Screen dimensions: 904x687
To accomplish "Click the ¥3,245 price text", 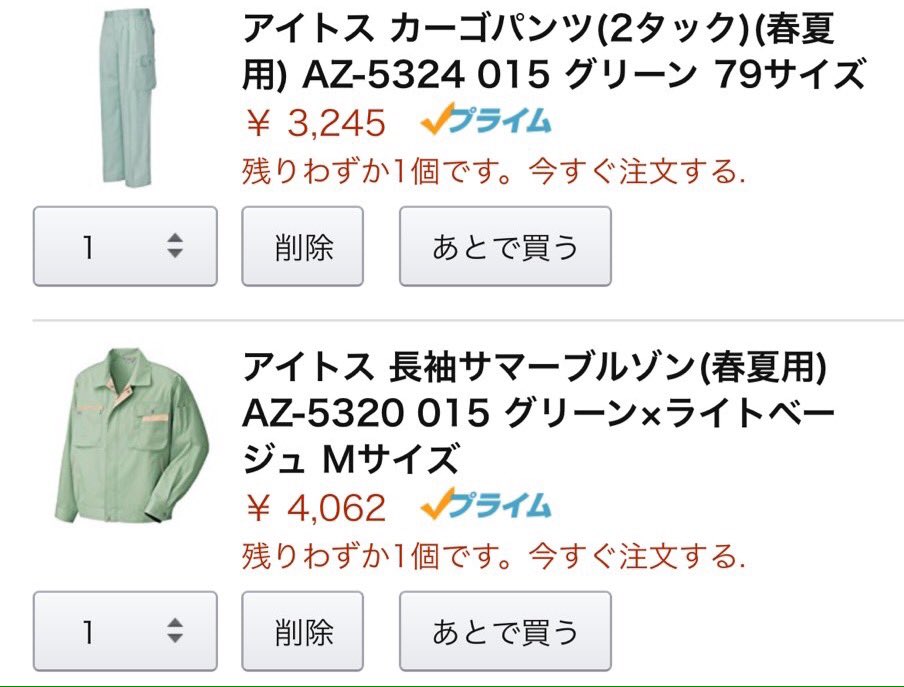I will coord(315,123).
